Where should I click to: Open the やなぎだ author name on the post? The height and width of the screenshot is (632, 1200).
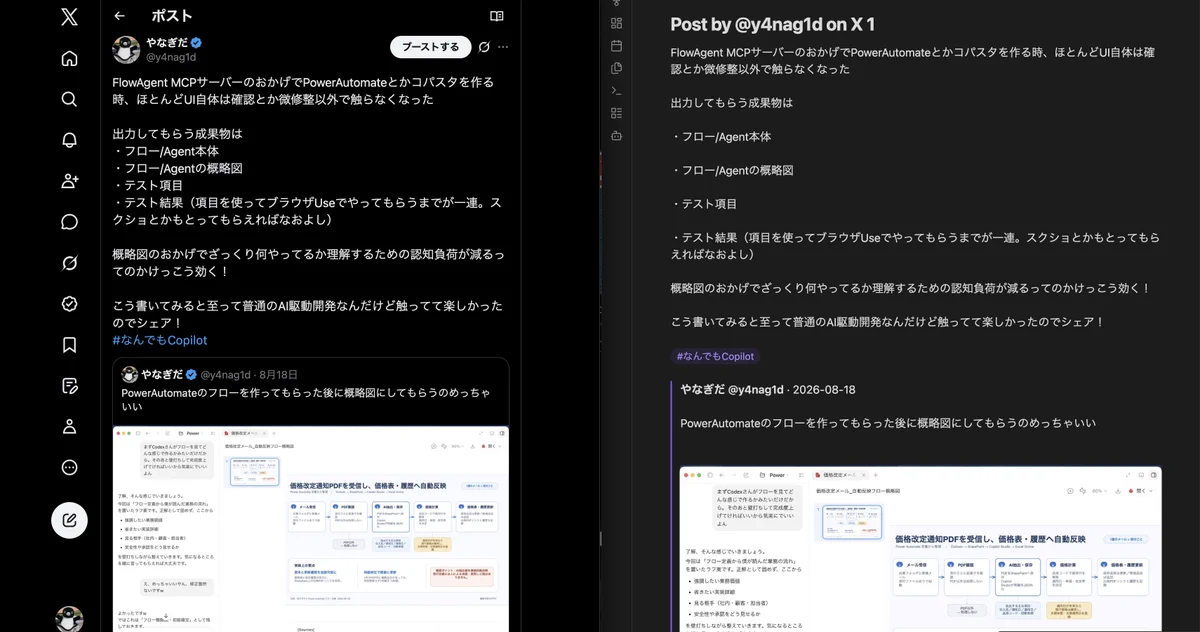coord(165,43)
